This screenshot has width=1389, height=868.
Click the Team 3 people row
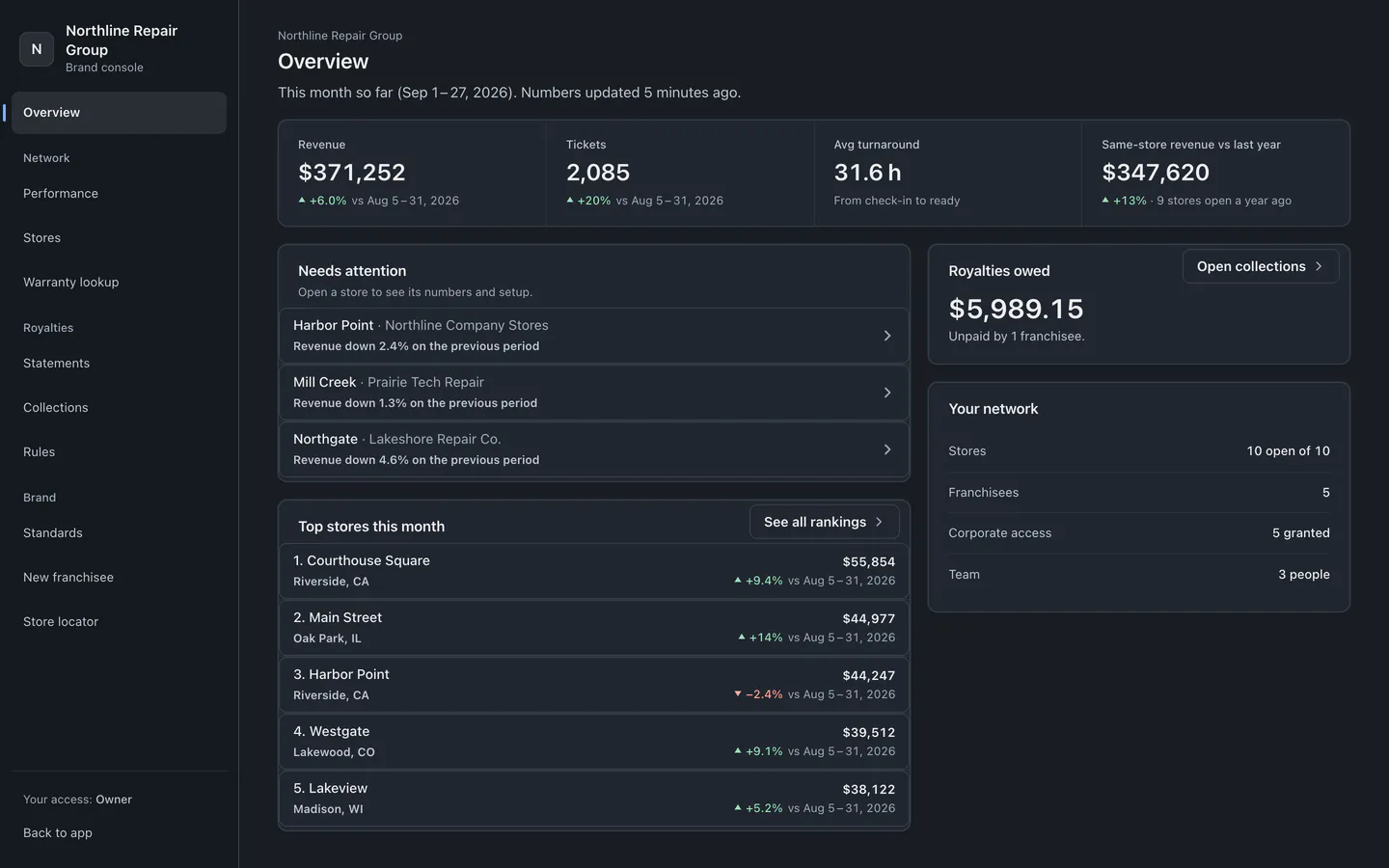tap(1139, 575)
